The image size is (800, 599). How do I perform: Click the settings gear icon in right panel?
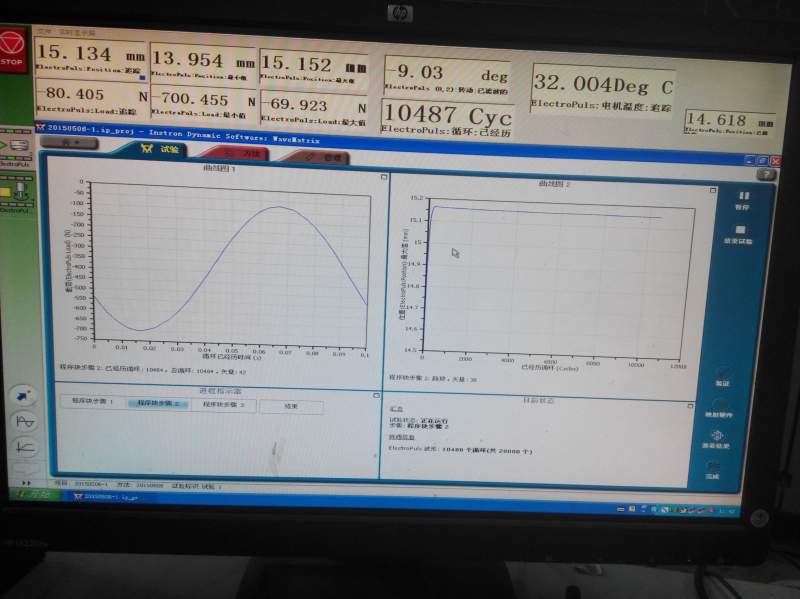(x=716, y=438)
